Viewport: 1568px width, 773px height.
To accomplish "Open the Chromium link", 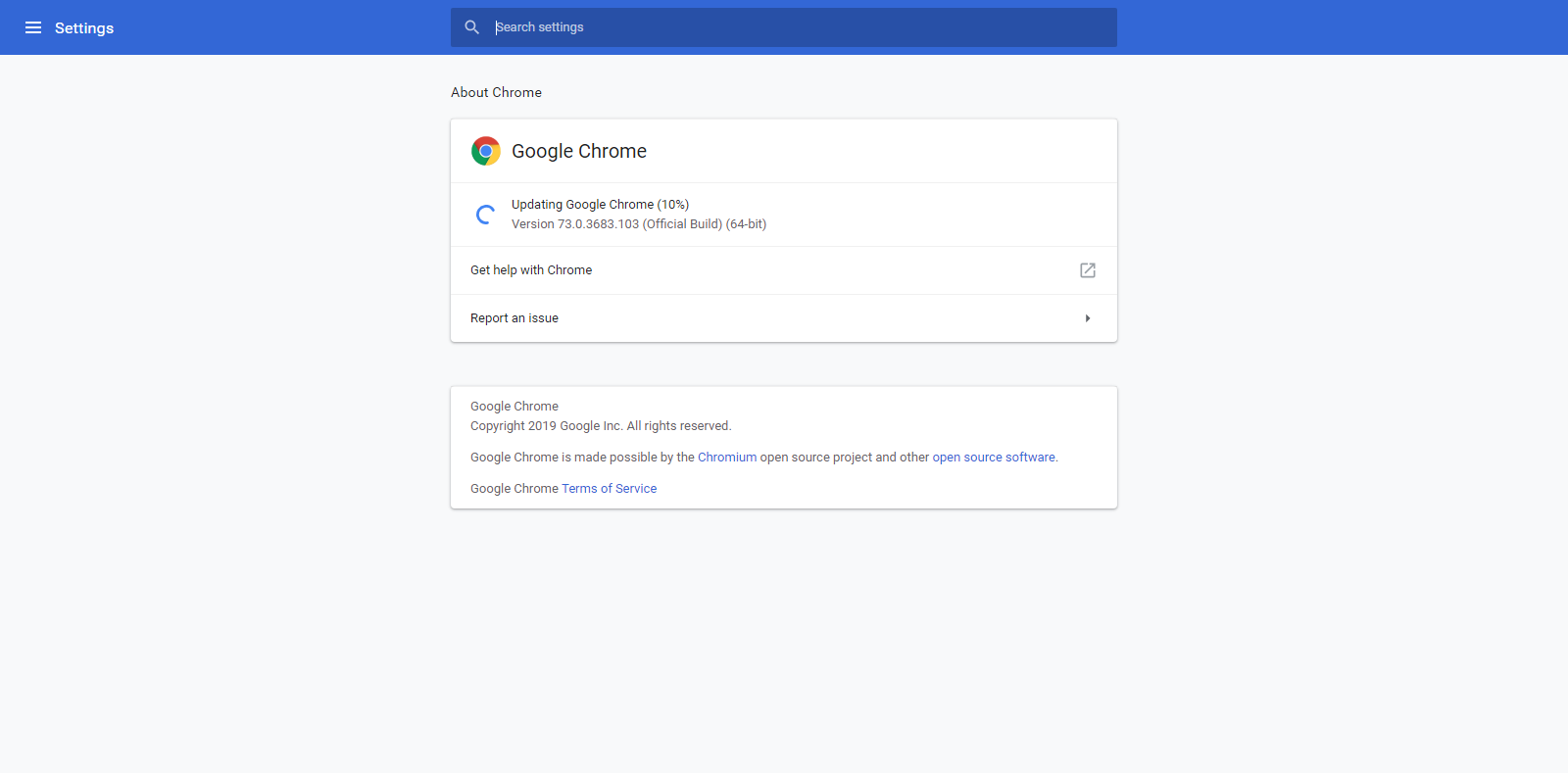I will [727, 458].
